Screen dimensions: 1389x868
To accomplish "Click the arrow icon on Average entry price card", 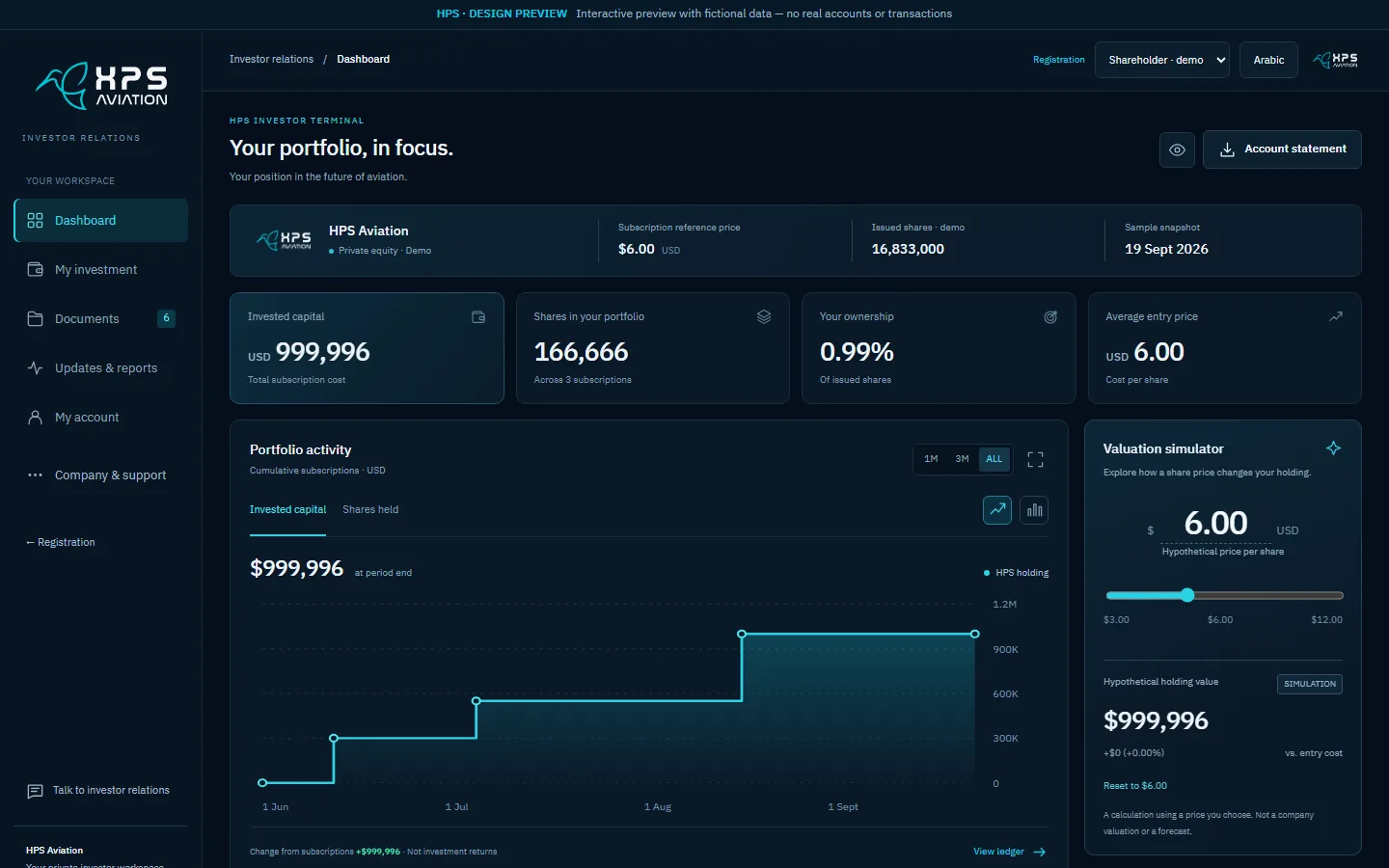I will 1336,316.
